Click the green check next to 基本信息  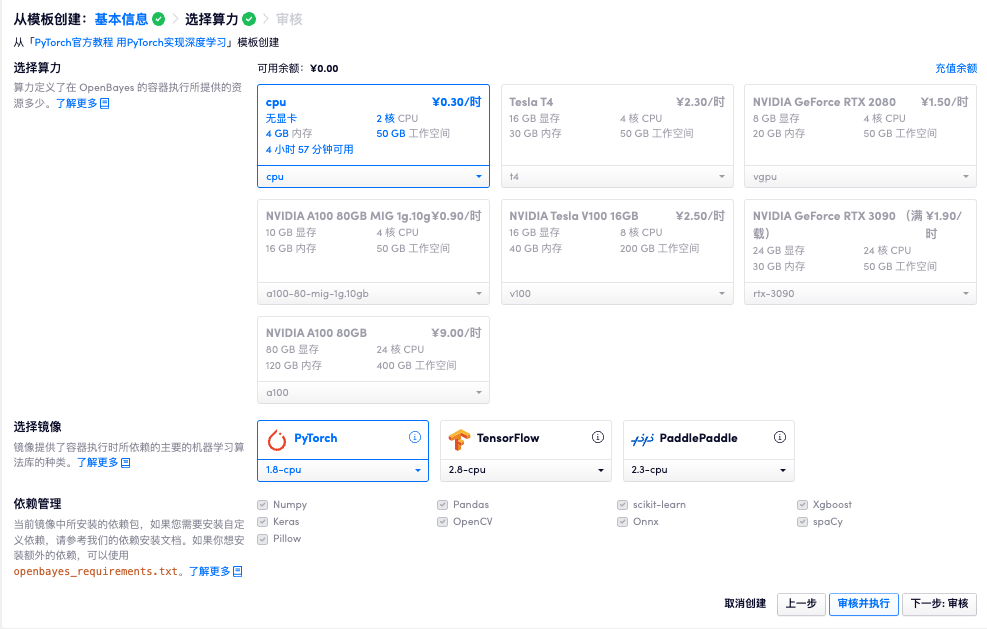(158, 19)
